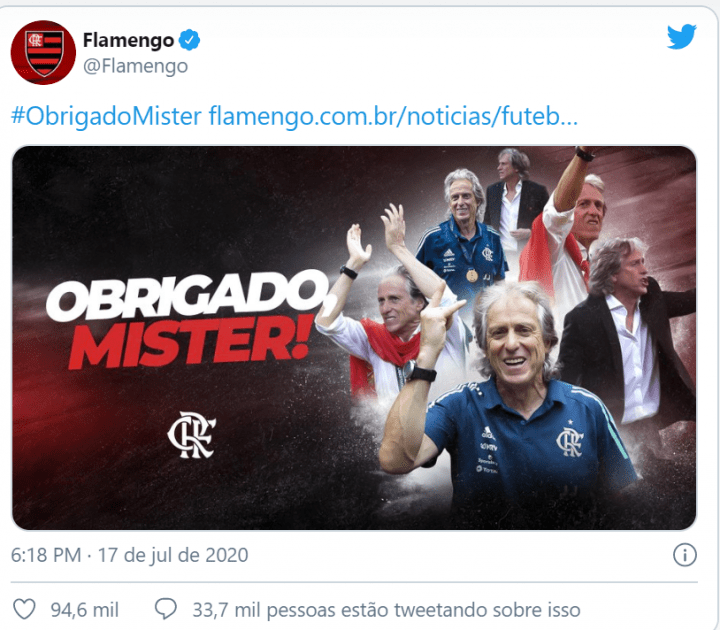The width and height of the screenshot is (720, 630).
Task: Open the @Flamengo handle link
Action: click(x=135, y=66)
